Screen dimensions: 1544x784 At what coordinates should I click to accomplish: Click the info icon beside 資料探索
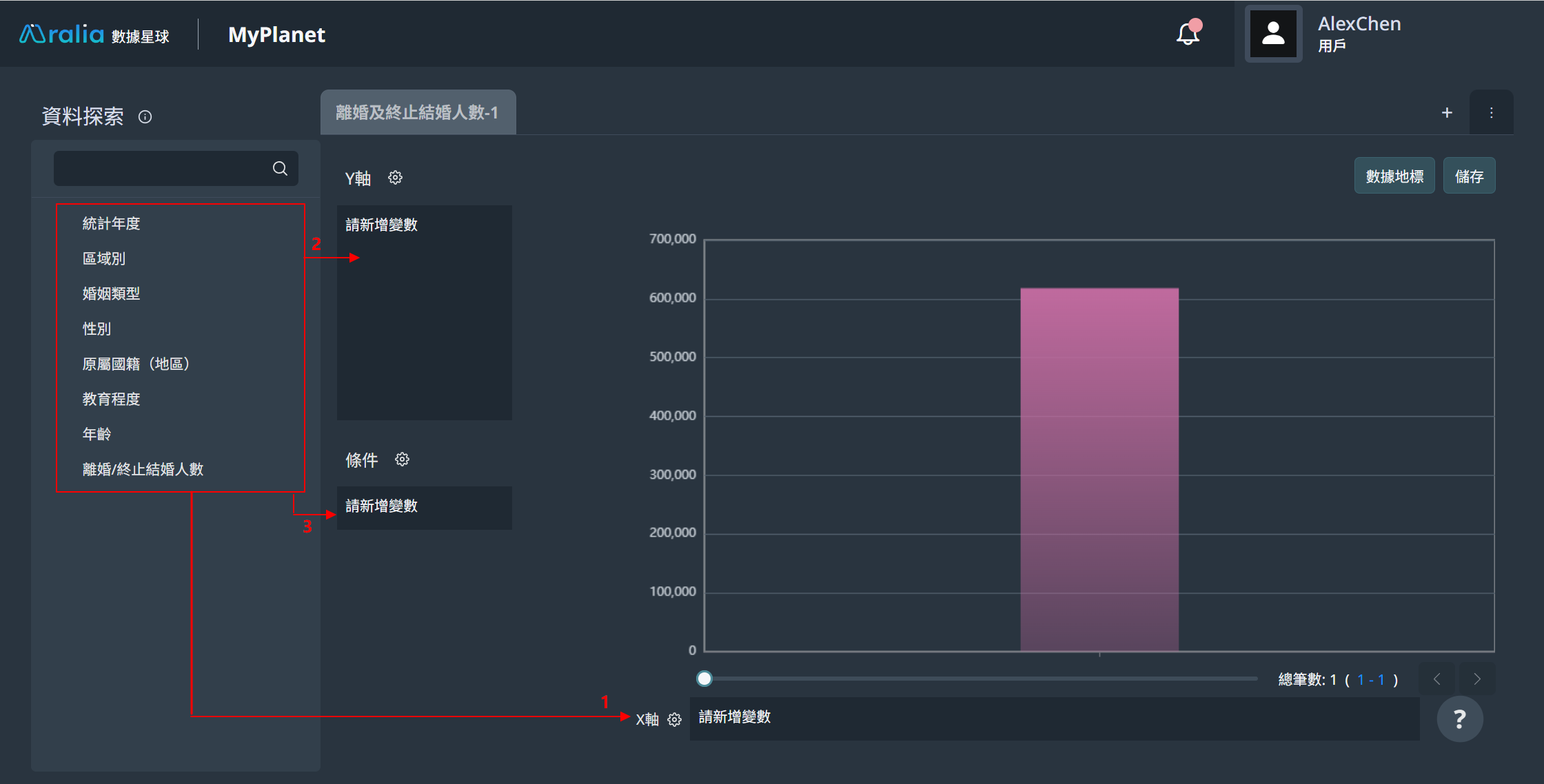coord(145,116)
